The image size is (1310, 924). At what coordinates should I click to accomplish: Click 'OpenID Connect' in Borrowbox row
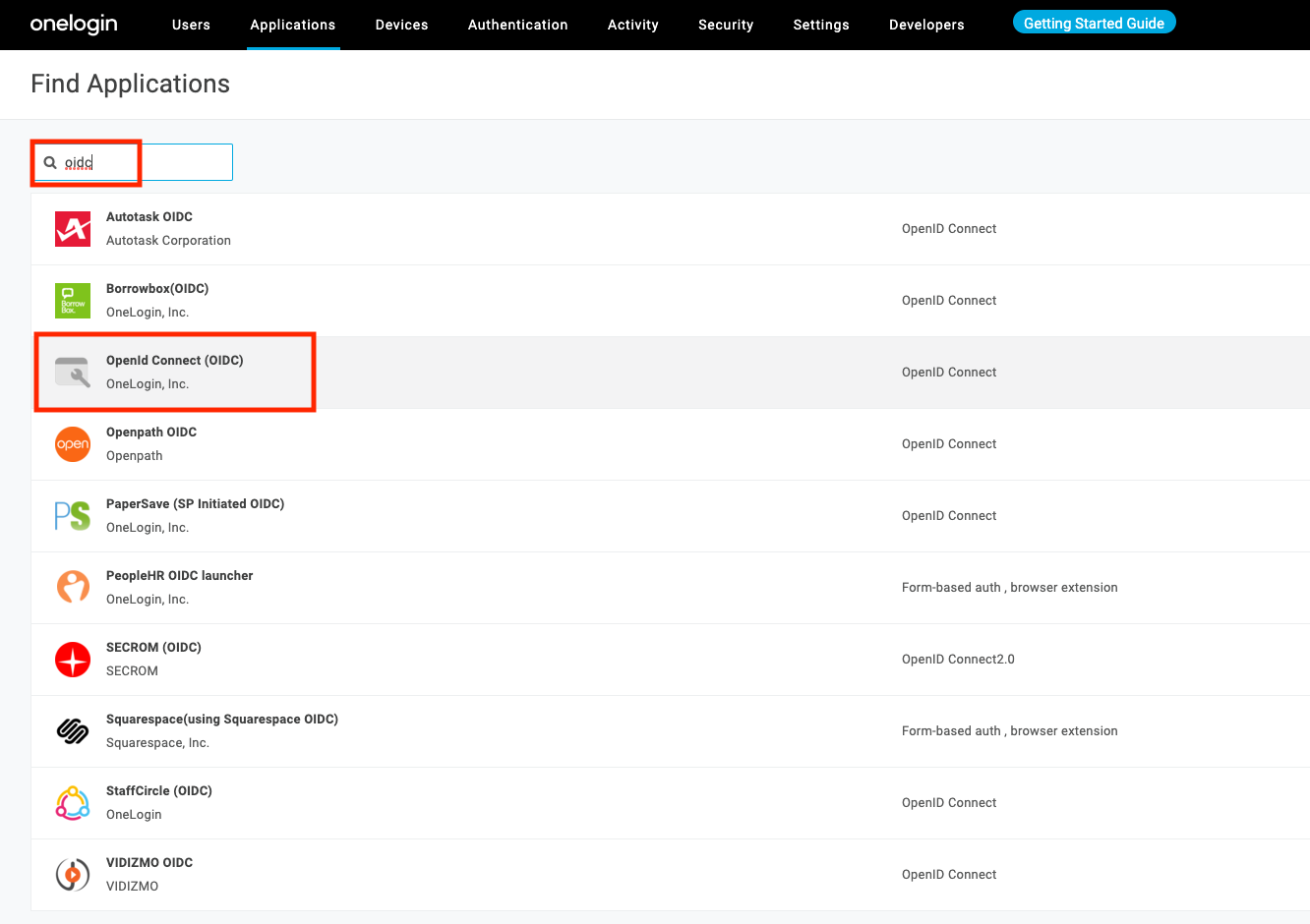coord(949,301)
